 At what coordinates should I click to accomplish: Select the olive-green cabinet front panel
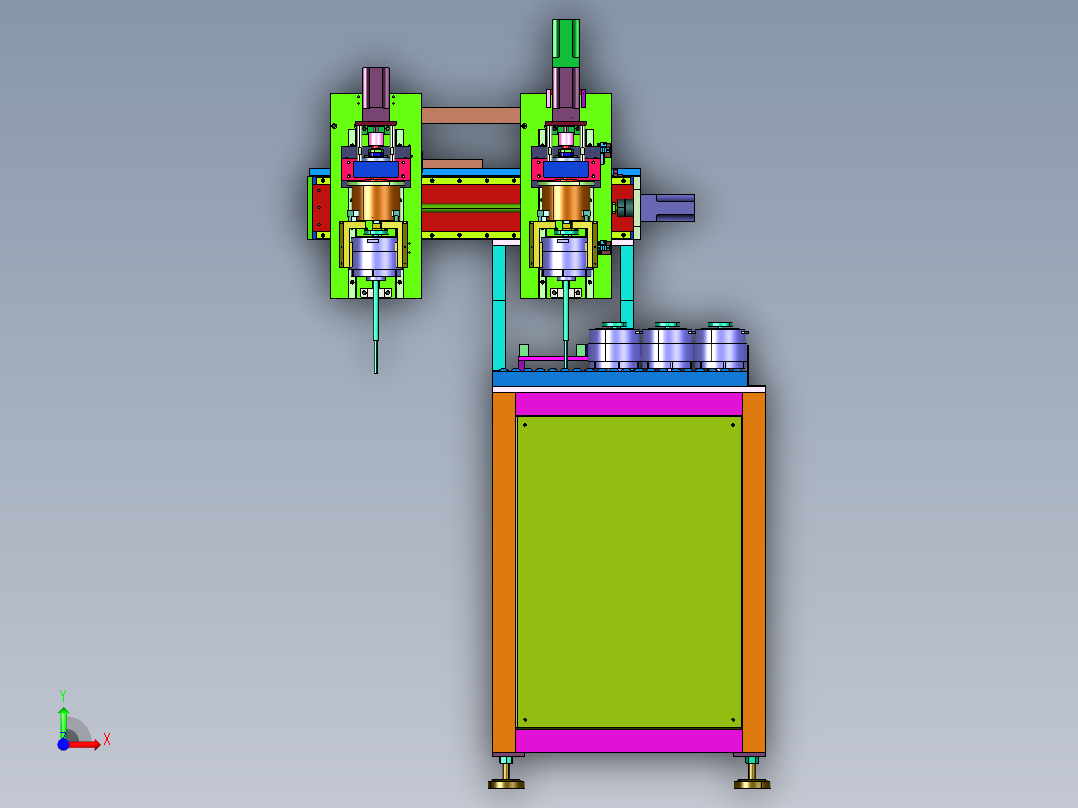[x=629, y=571]
